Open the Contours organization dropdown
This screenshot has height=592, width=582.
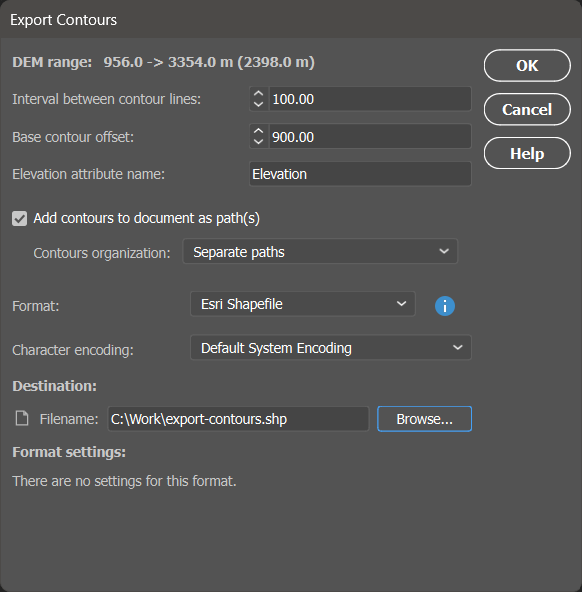(x=320, y=251)
